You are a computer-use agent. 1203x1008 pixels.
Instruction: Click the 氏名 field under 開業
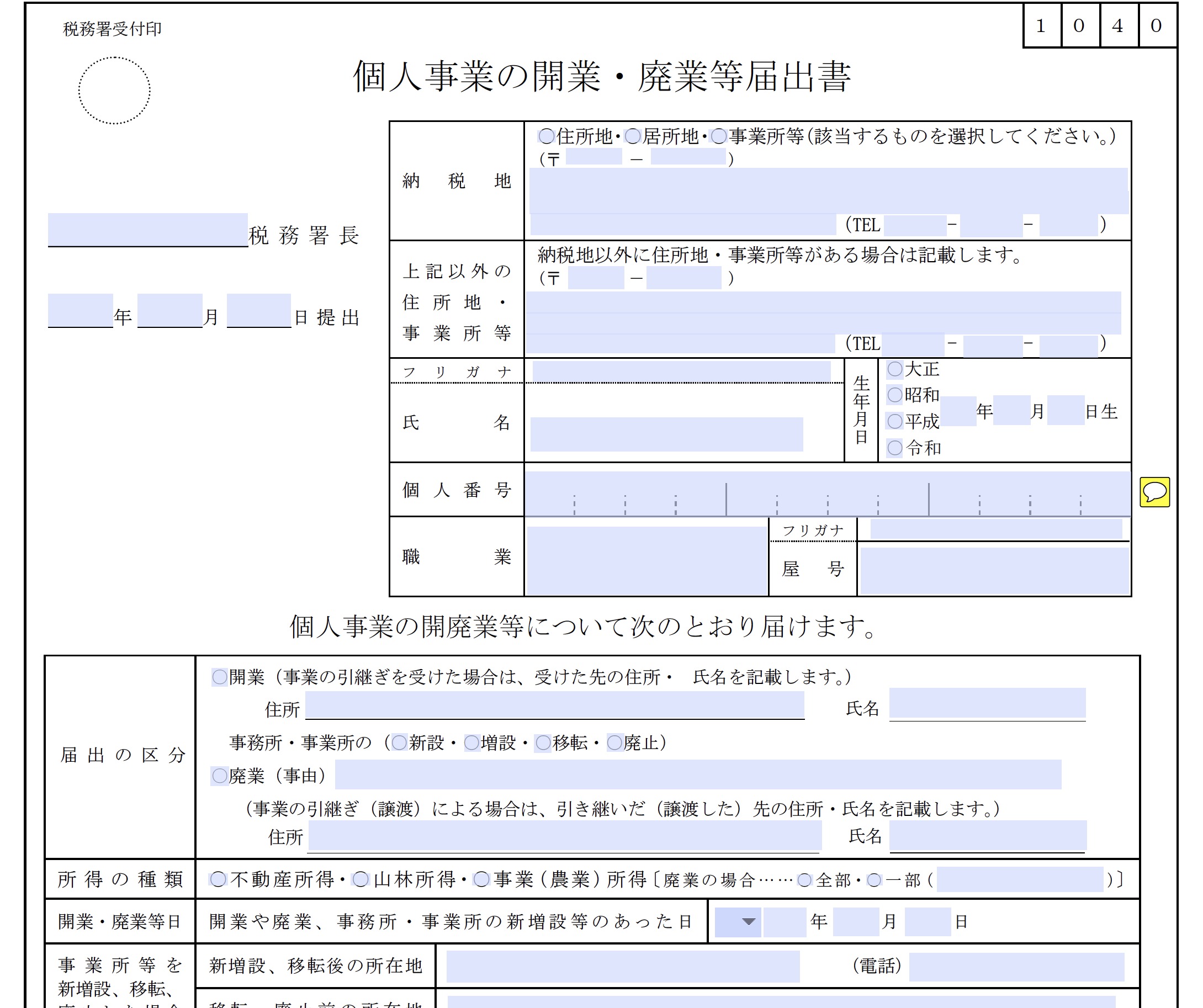coord(987,703)
